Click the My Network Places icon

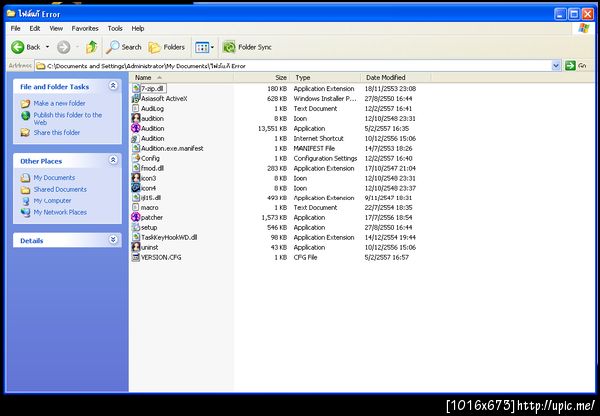(25, 212)
